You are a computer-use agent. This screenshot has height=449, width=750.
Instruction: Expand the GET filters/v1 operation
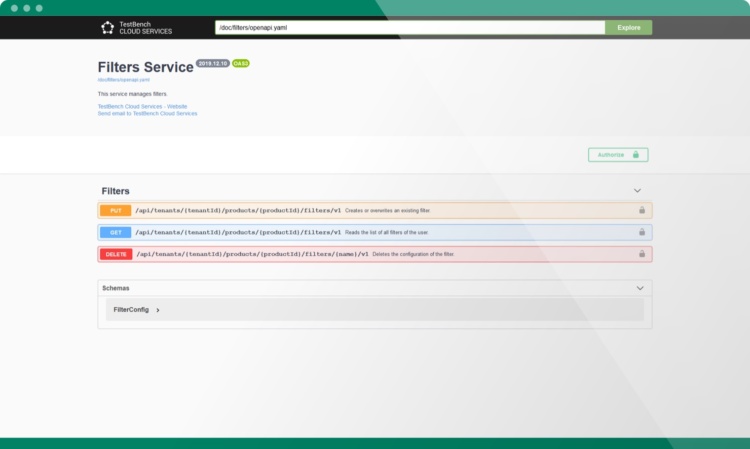pos(375,232)
